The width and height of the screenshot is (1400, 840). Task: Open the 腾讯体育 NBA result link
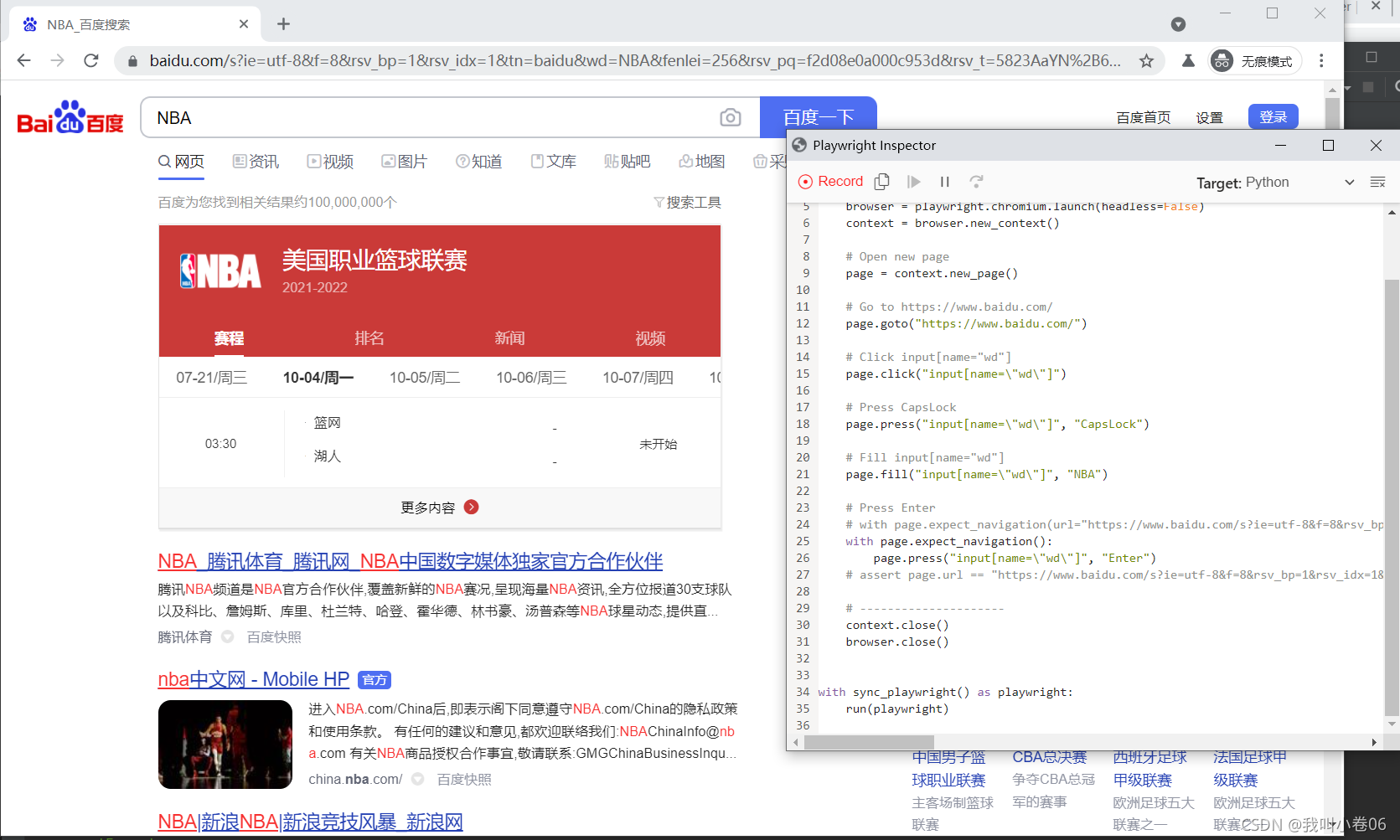(x=411, y=561)
